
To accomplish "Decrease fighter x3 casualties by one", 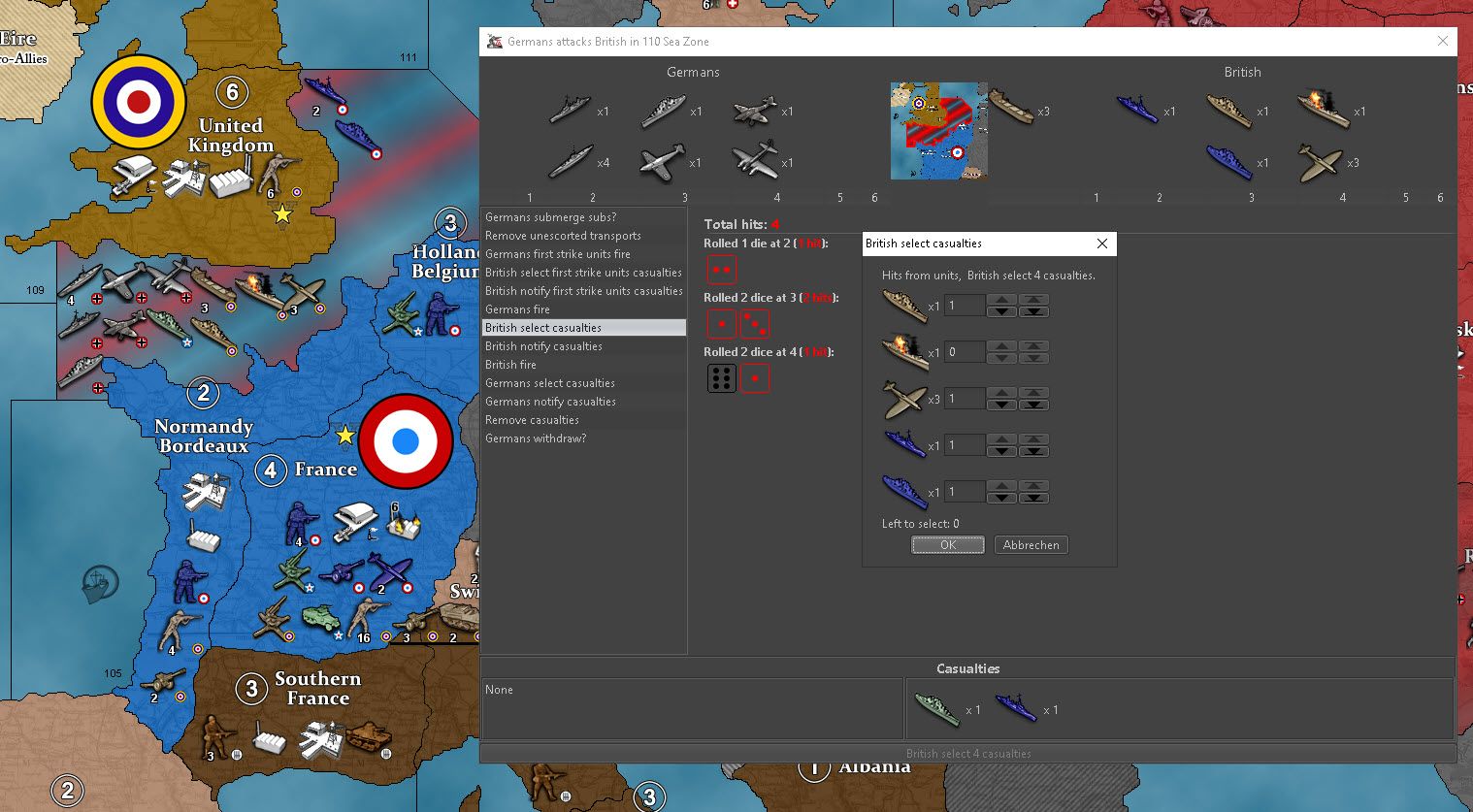I will tap(1001, 405).
